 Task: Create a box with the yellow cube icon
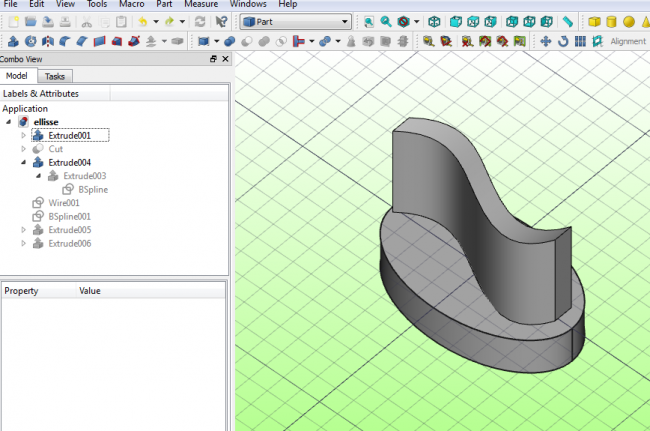coord(594,21)
